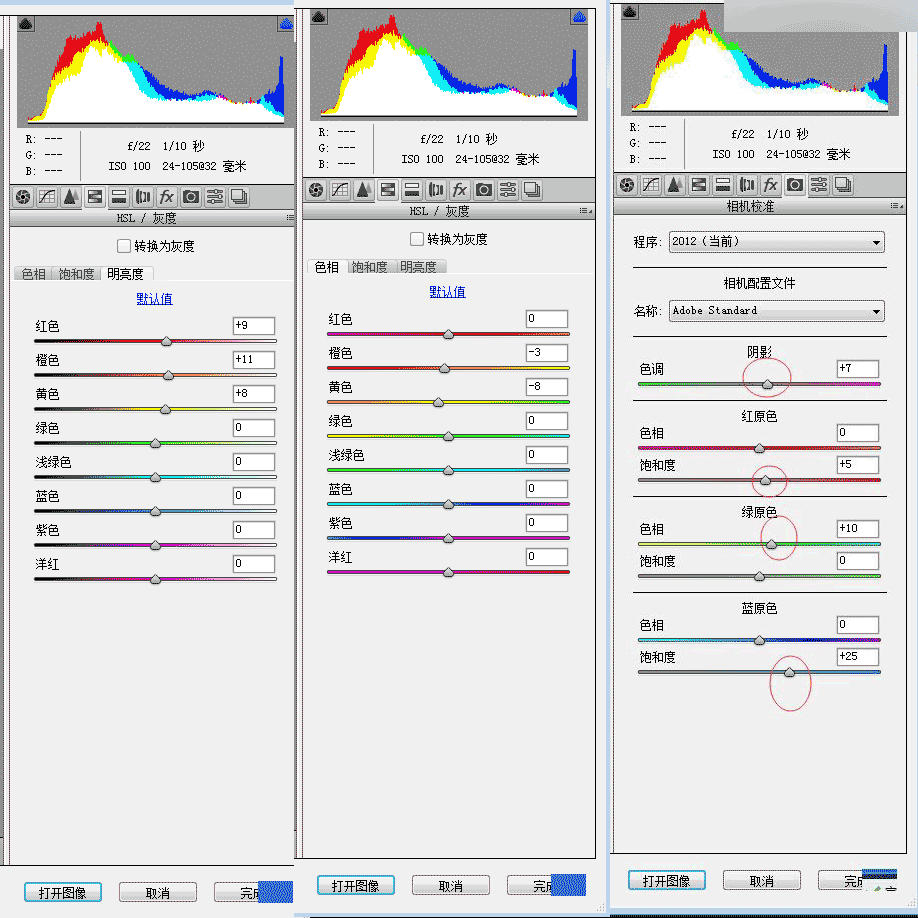This screenshot has width=918, height=918.
Task: Click 红原色 饱和度 value field +5
Action: (x=858, y=465)
